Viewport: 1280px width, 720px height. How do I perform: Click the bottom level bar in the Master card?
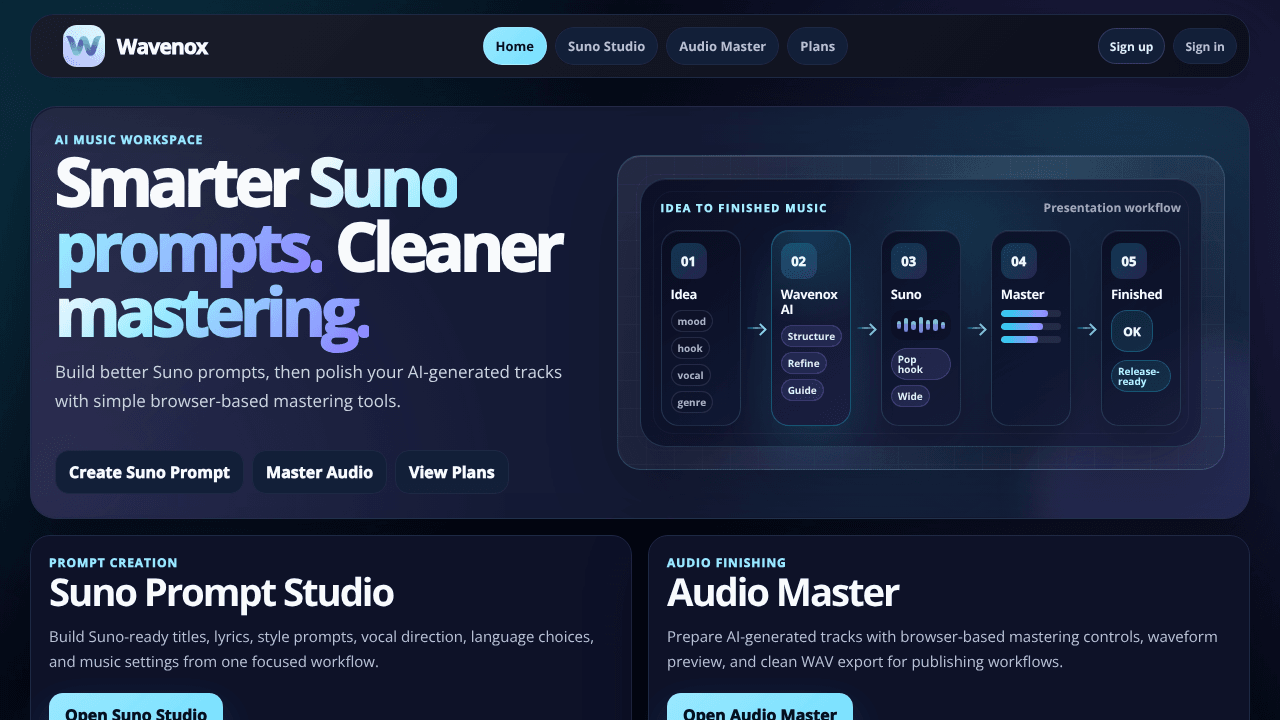click(1031, 339)
